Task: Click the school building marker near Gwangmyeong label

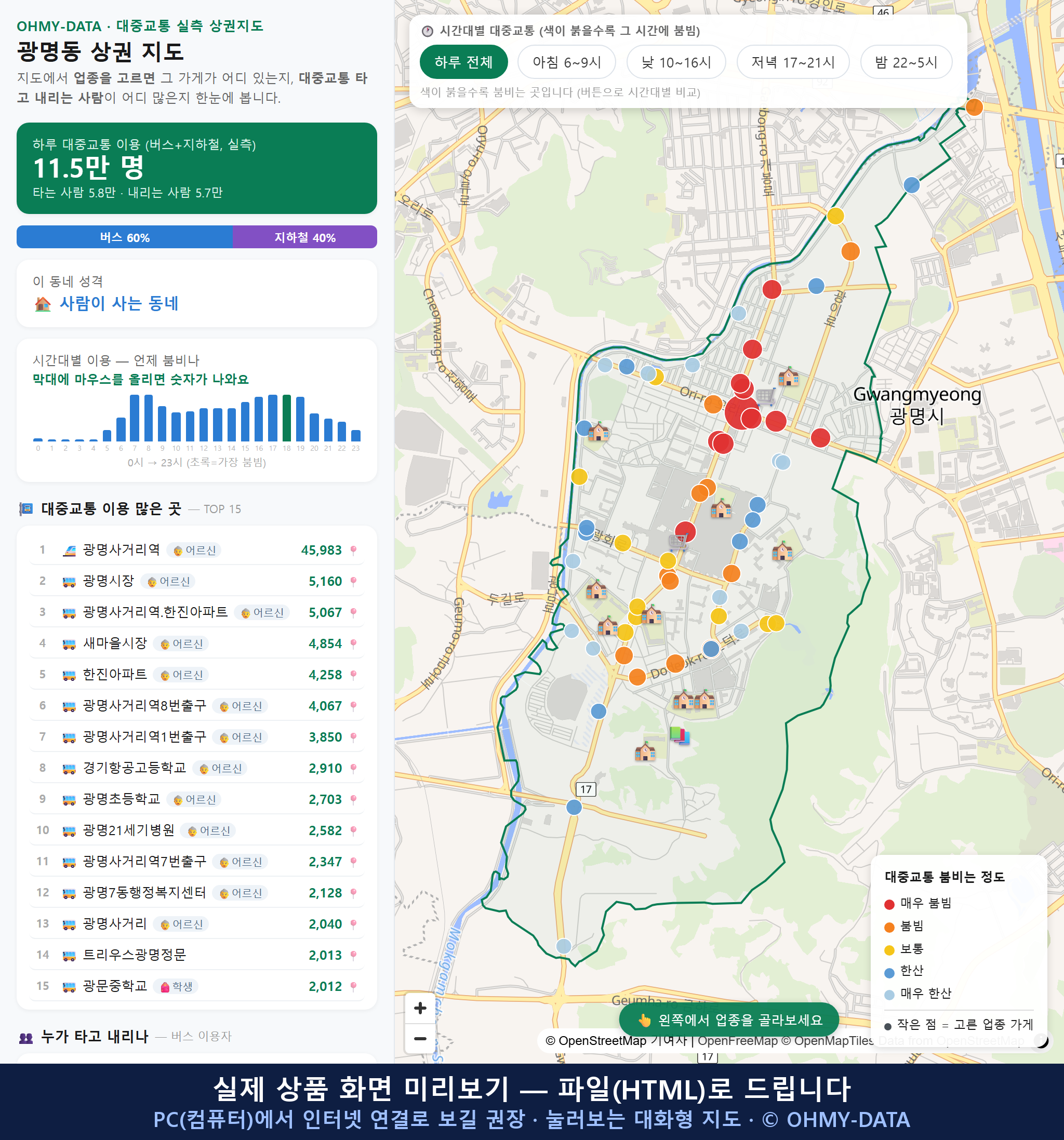Action: coord(789,377)
